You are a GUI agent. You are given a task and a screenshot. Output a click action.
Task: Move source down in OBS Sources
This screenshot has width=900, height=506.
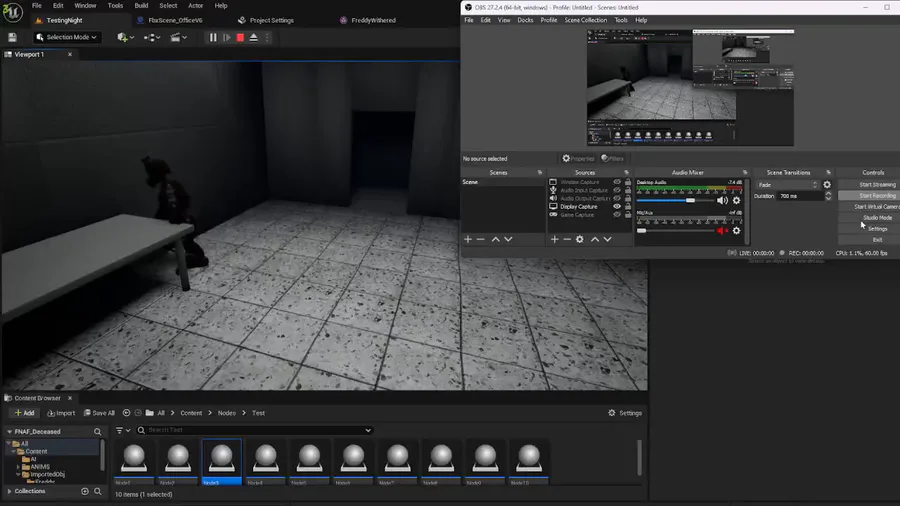607,239
